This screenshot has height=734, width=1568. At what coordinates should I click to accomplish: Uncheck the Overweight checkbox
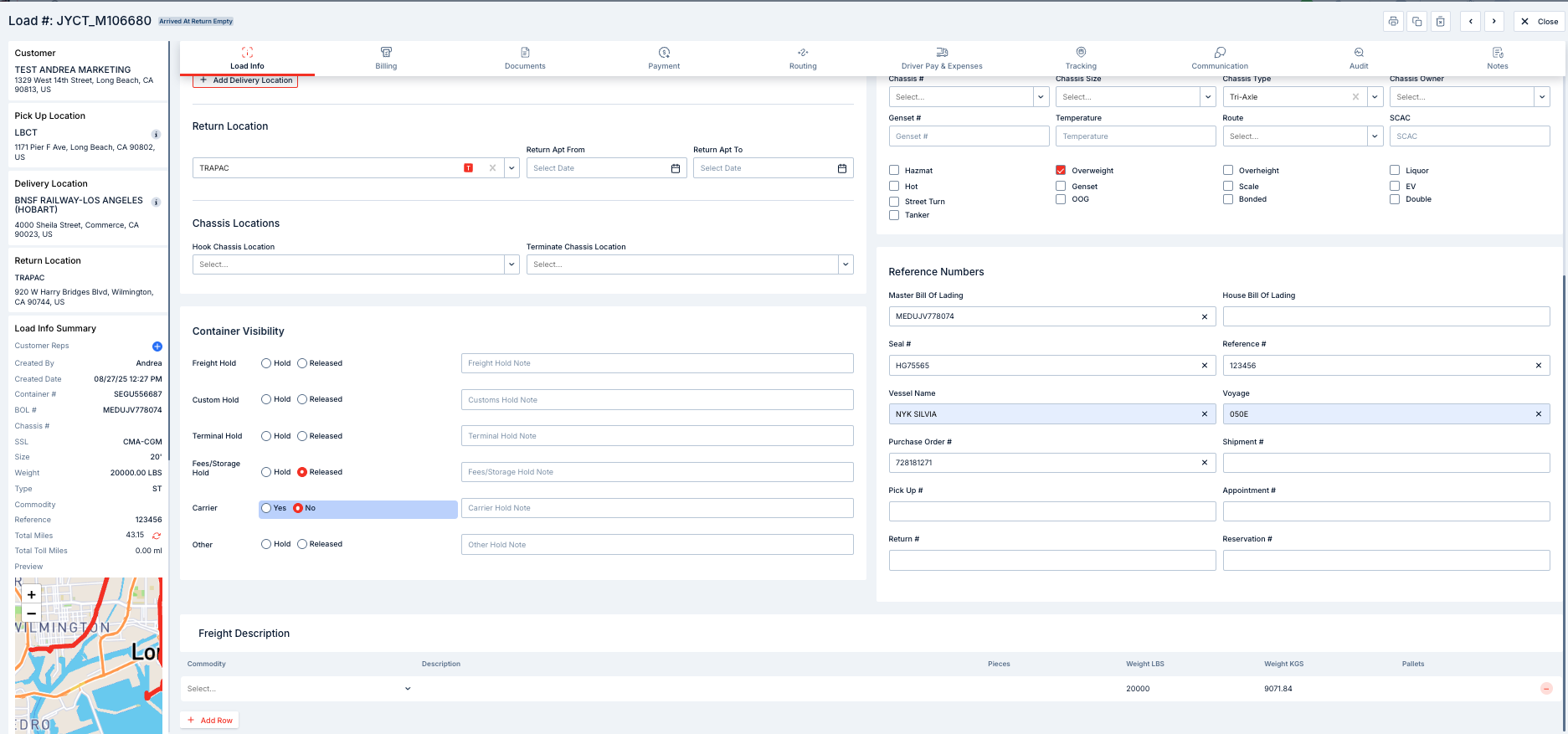(x=1061, y=170)
